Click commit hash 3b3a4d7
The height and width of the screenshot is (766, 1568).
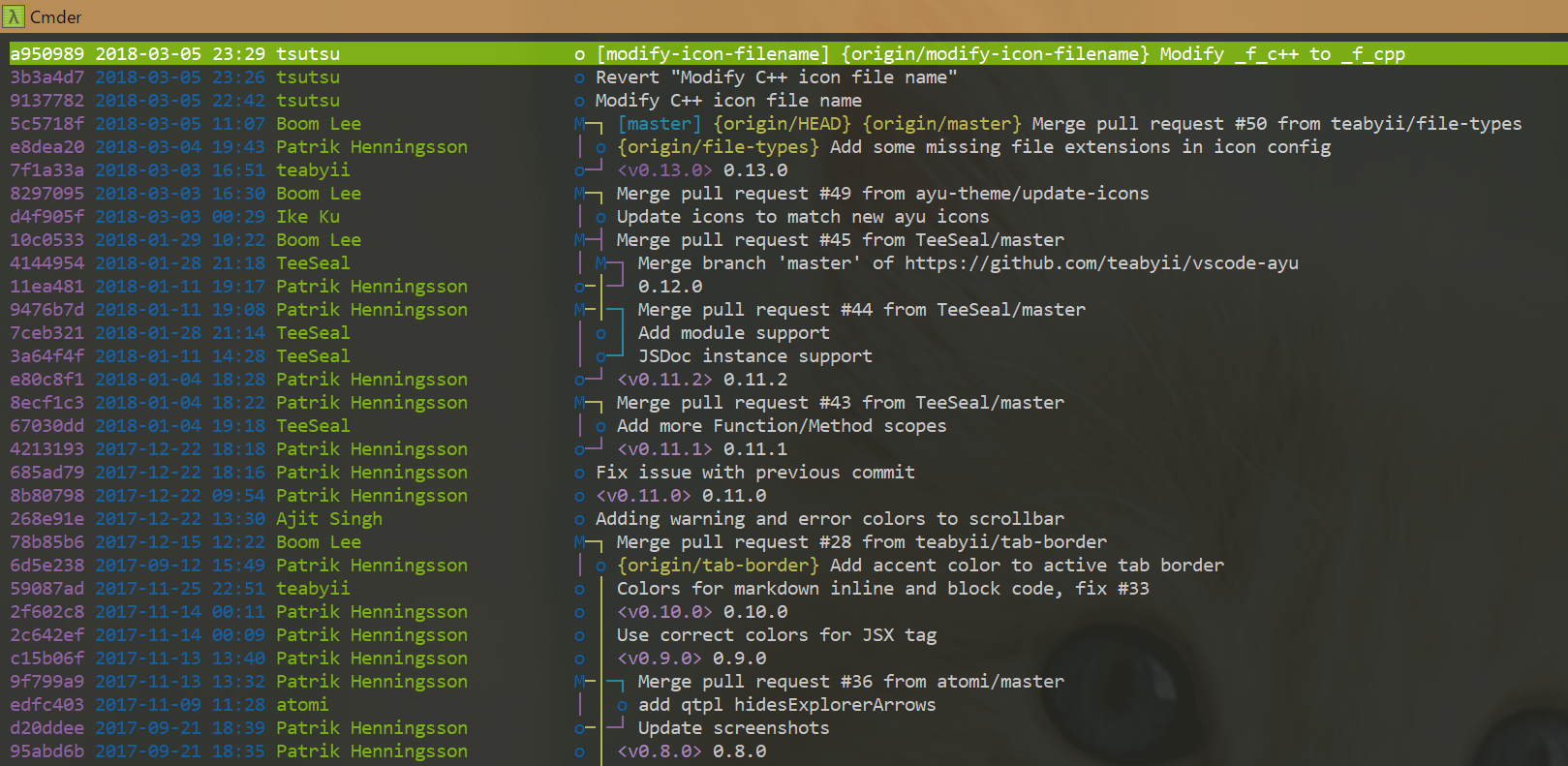point(46,77)
